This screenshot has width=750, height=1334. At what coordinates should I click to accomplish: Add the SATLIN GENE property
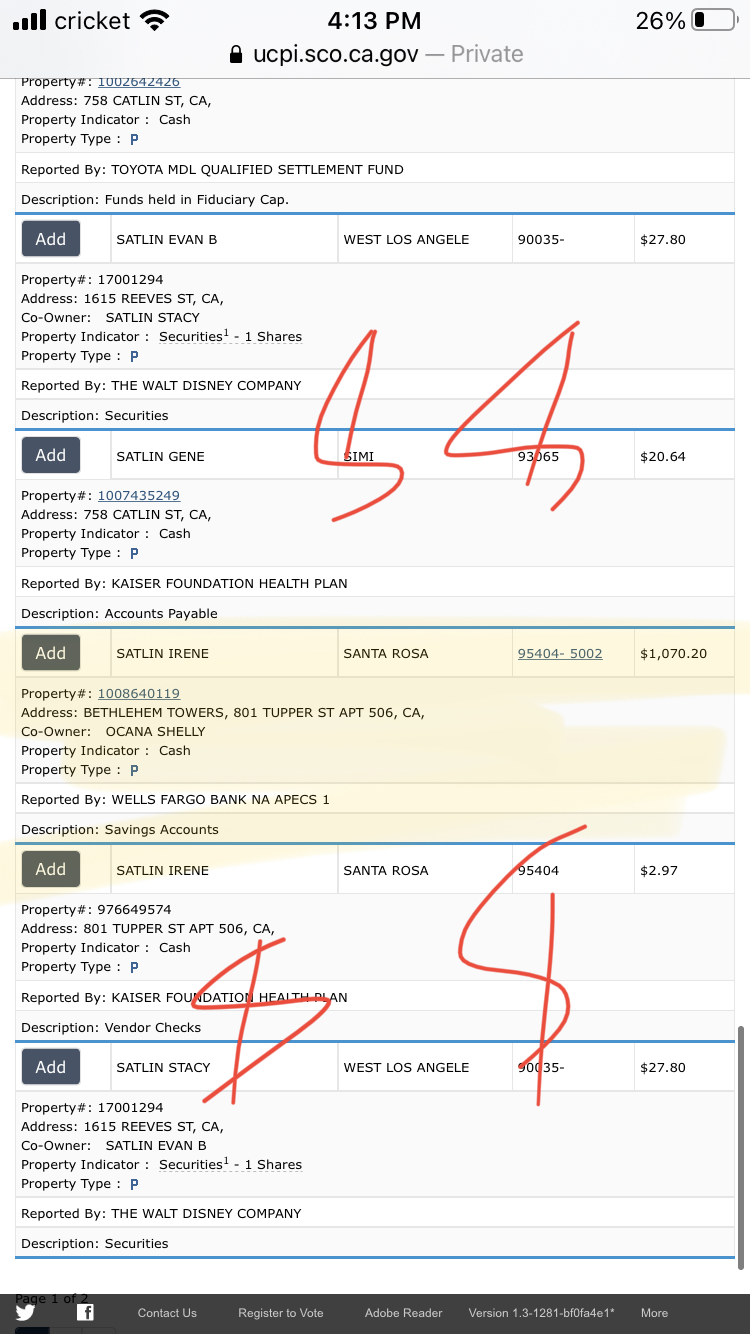coord(51,455)
